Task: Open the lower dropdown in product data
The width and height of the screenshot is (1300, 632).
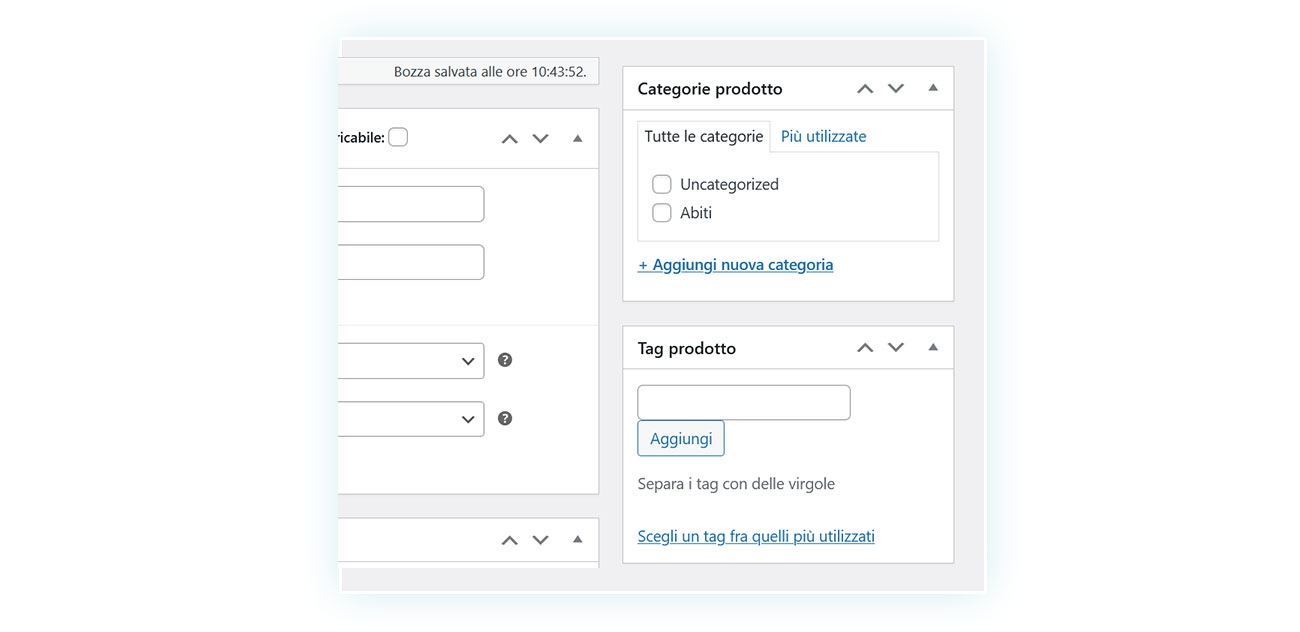Action: pyautogui.click(x=412, y=419)
